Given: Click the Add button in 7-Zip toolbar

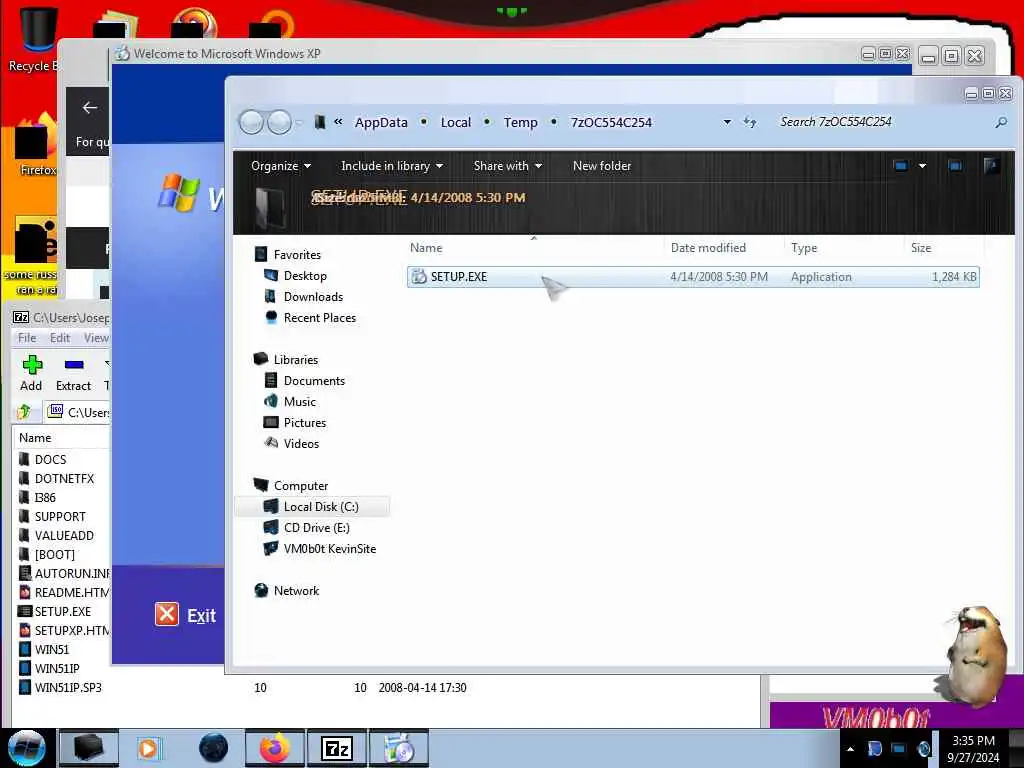Looking at the screenshot, I should 31,374.
